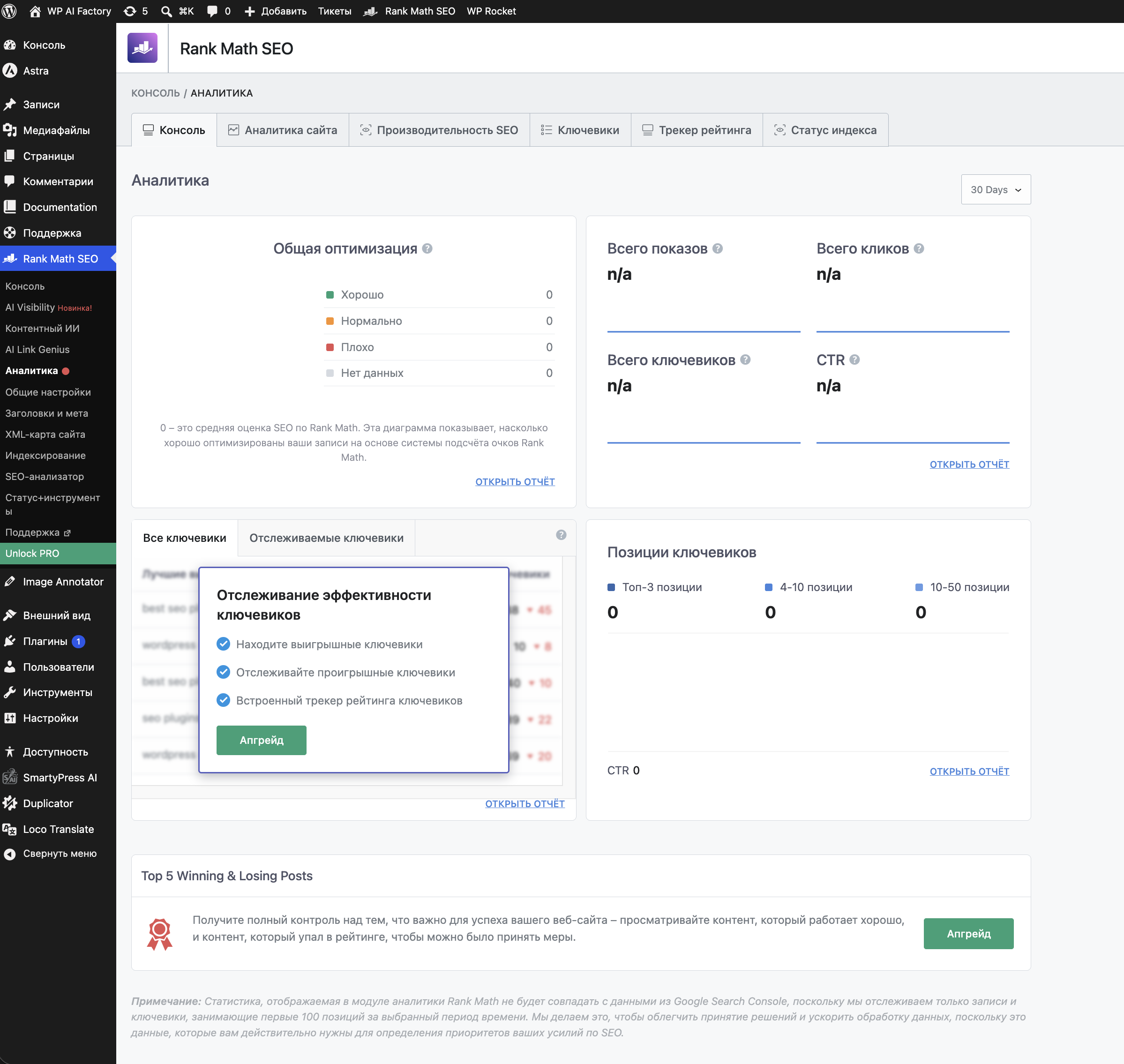Image resolution: width=1124 pixels, height=1064 pixels.
Task: Open the Ключевики tab
Action: (580, 130)
